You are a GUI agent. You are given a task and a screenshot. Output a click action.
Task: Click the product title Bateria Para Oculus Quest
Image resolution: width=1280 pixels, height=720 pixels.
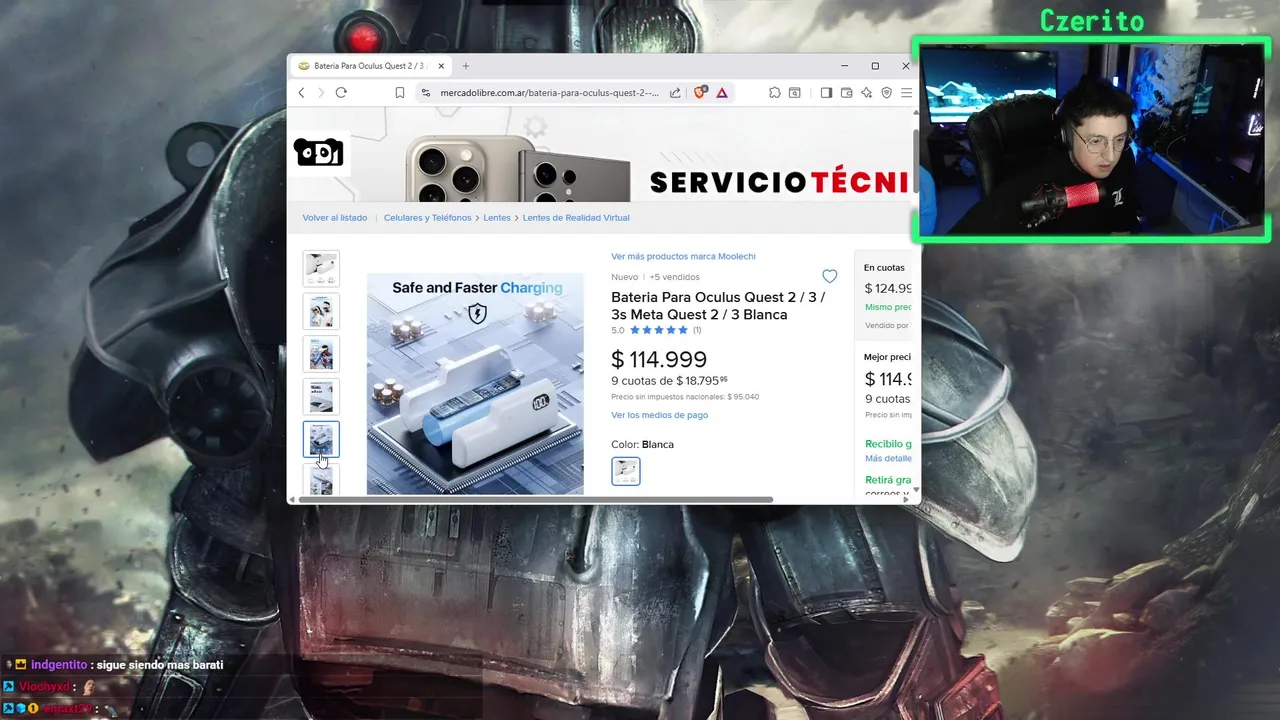tap(718, 306)
